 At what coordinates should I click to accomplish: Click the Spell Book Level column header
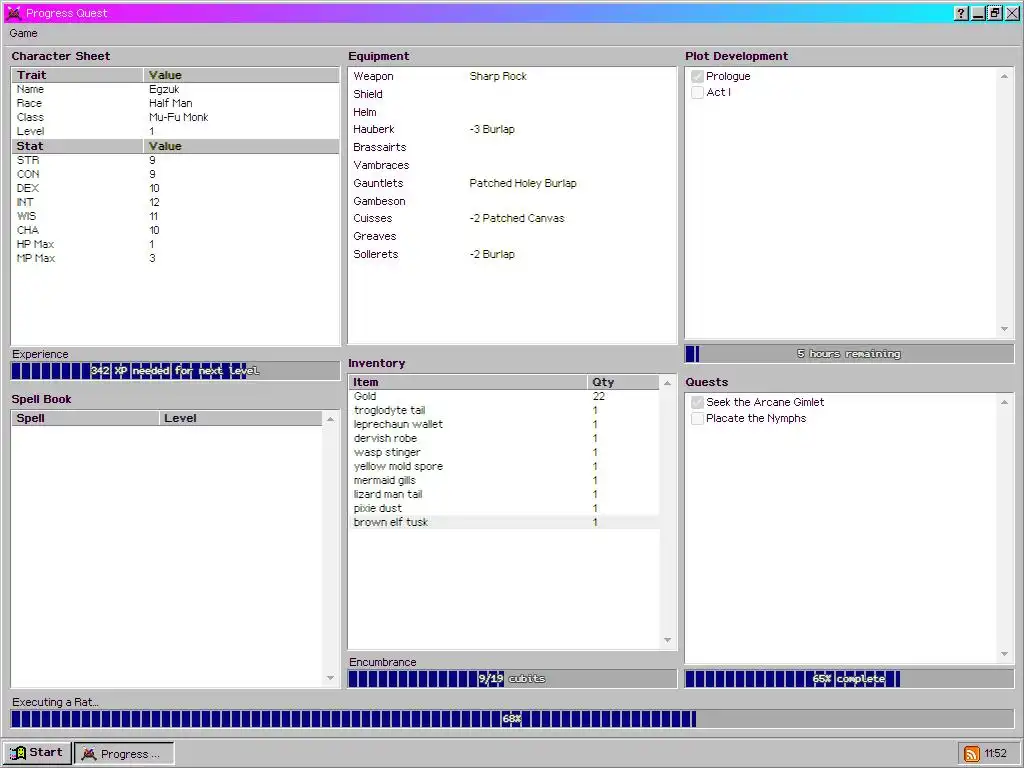(240, 419)
